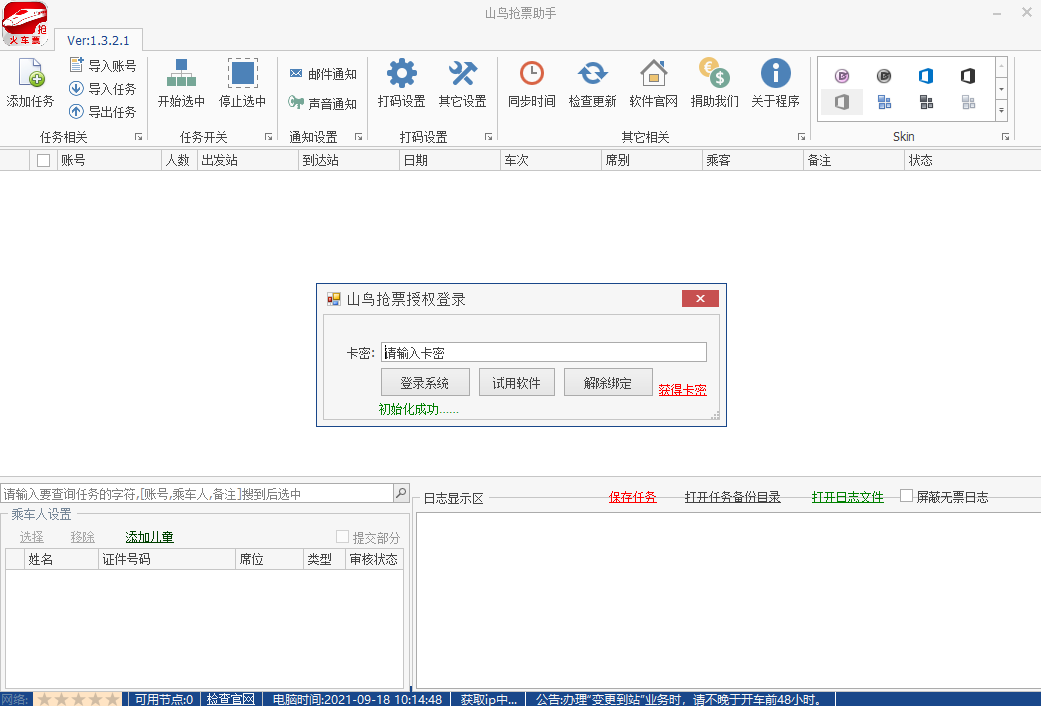
Task: Click the search magnifier icon
Action: tap(401, 493)
